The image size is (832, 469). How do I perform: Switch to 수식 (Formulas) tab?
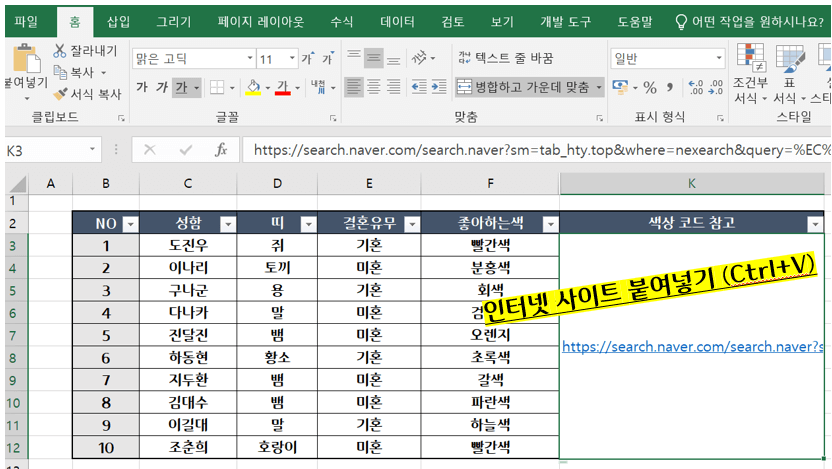(x=341, y=22)
